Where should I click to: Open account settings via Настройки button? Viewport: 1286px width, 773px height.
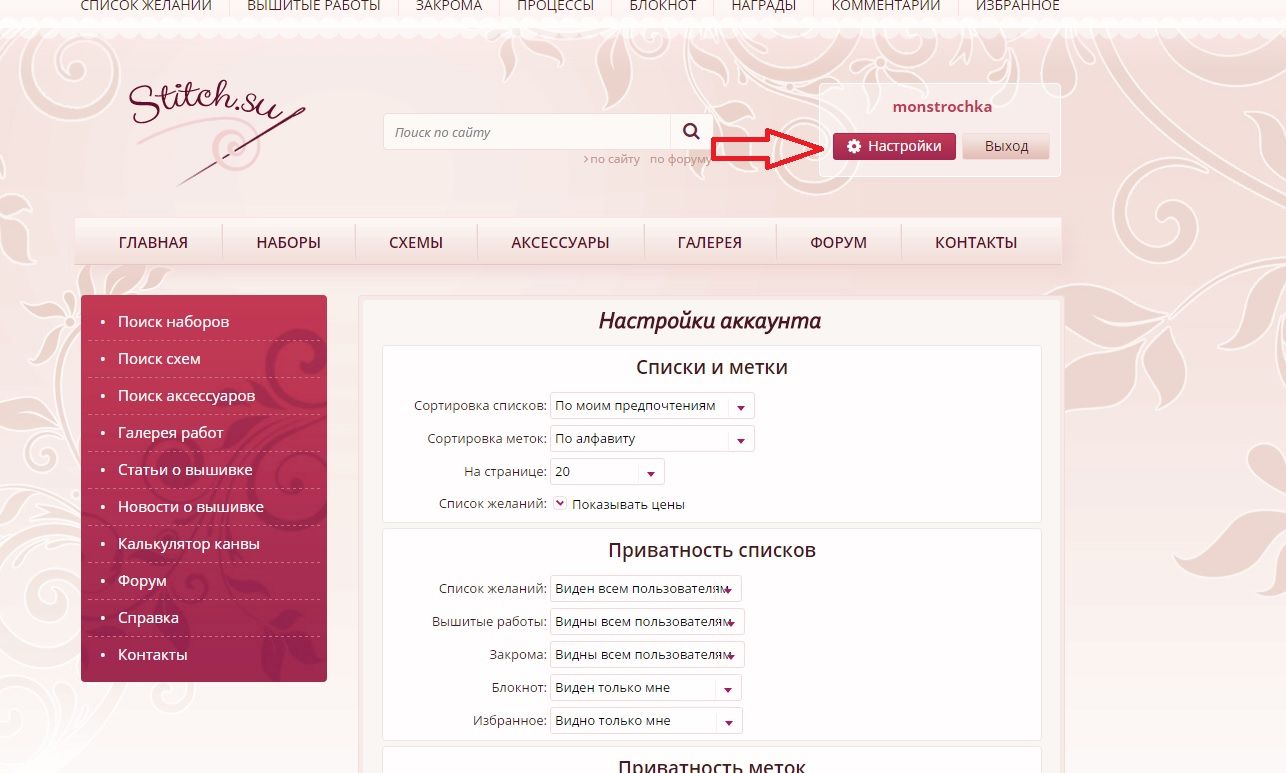894,146
